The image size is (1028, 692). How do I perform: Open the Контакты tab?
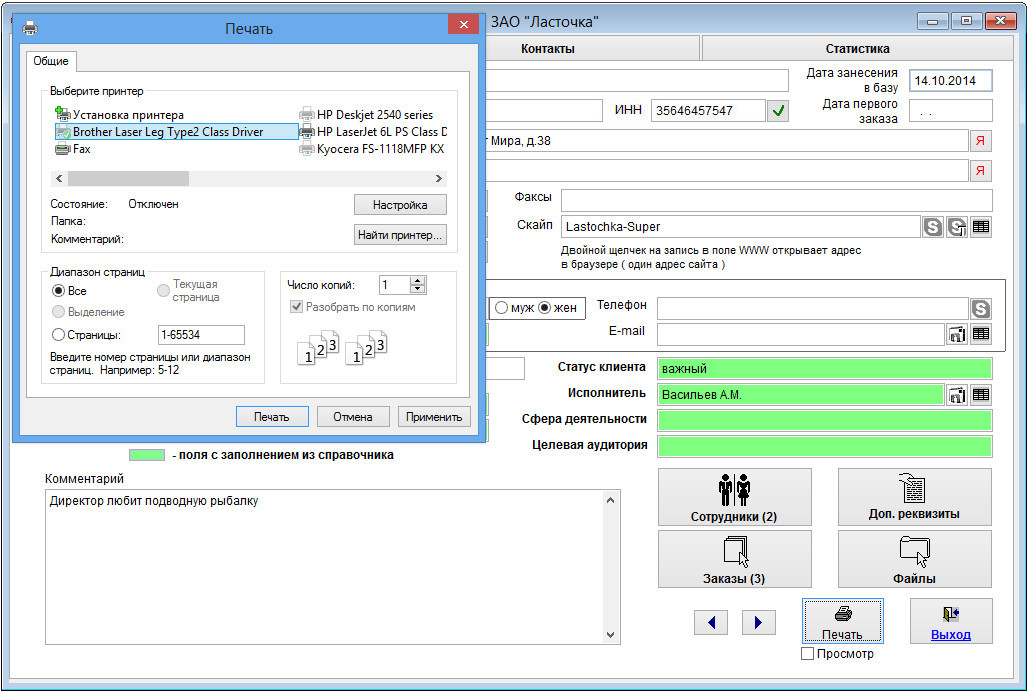pyautogui.click(x=548, y=48)
